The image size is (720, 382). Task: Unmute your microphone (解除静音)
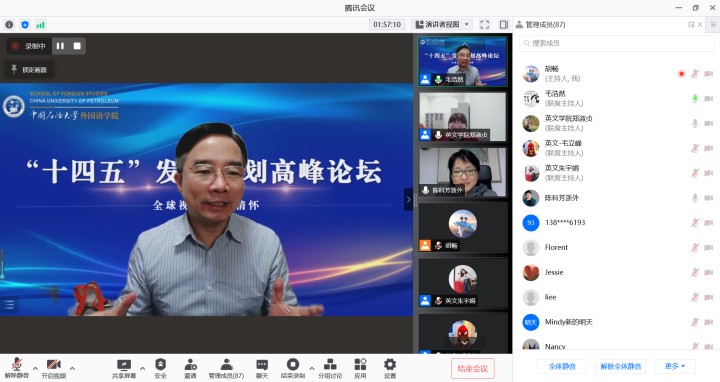[x=17, y=368]
